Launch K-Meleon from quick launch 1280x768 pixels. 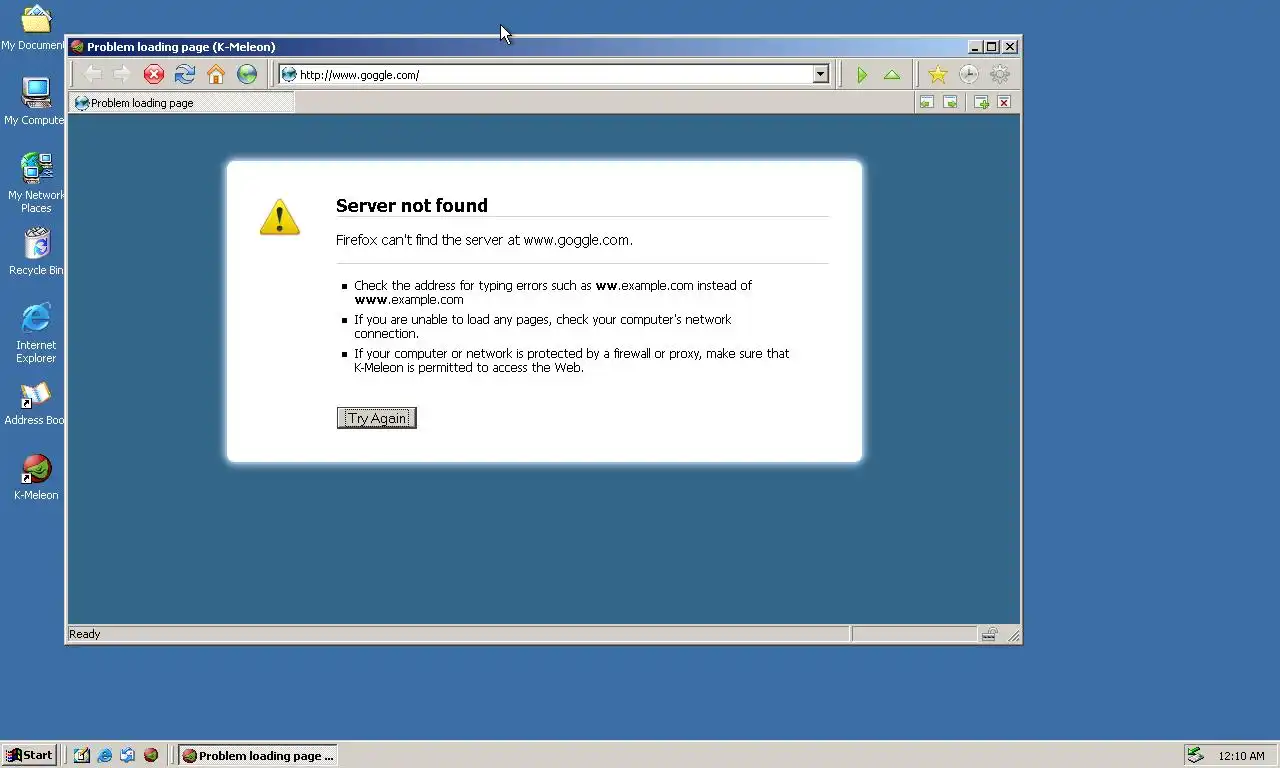pyautogui.click(x=151, y=755)
